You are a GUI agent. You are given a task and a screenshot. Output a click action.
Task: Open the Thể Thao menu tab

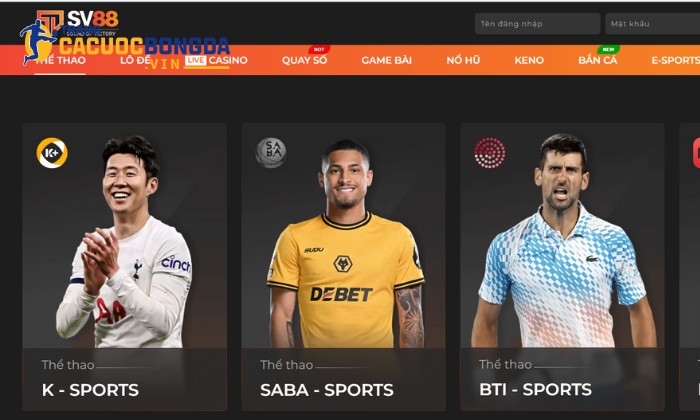(60, 60)
